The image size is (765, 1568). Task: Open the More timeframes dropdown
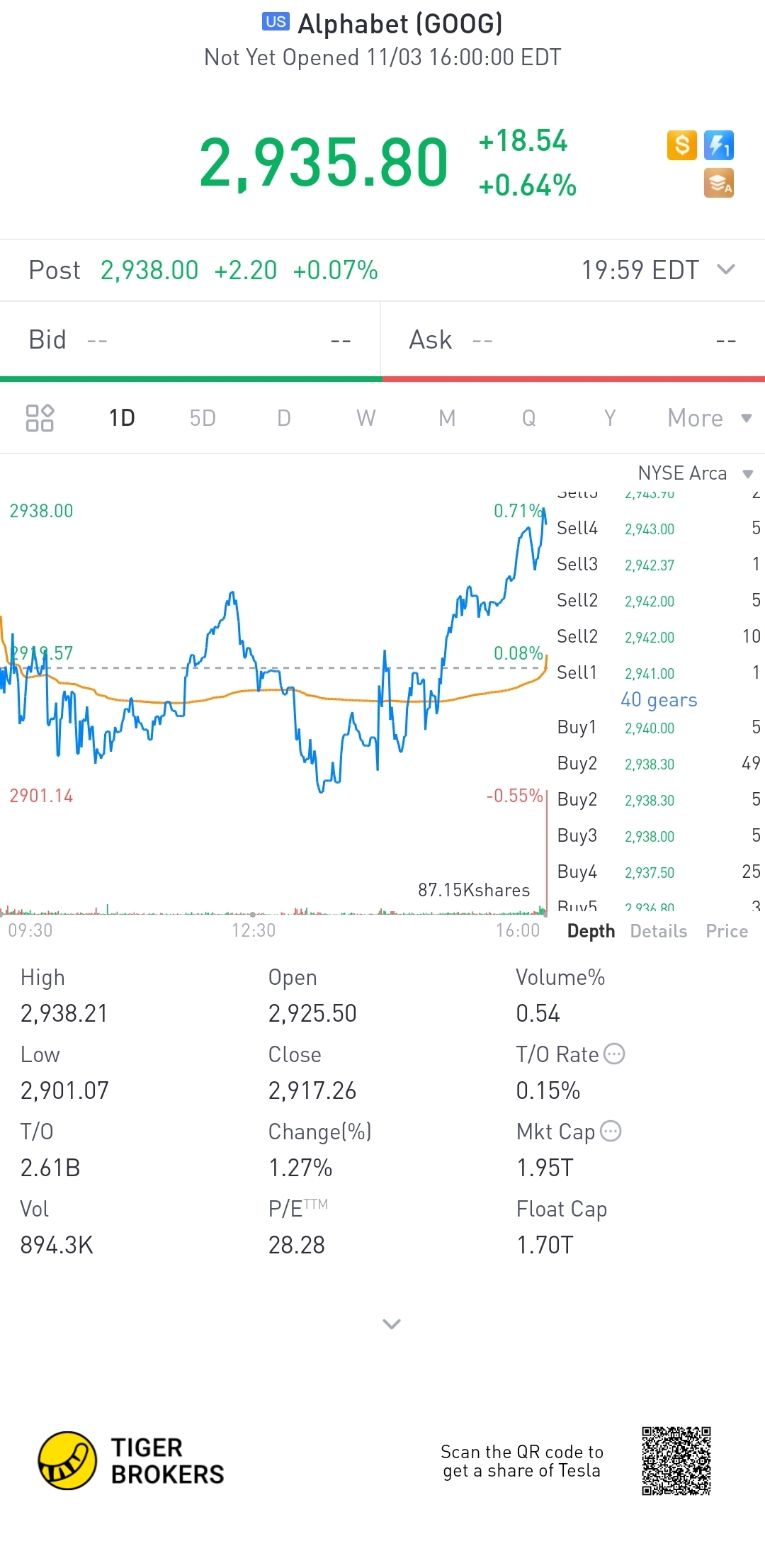click(710, 418)
